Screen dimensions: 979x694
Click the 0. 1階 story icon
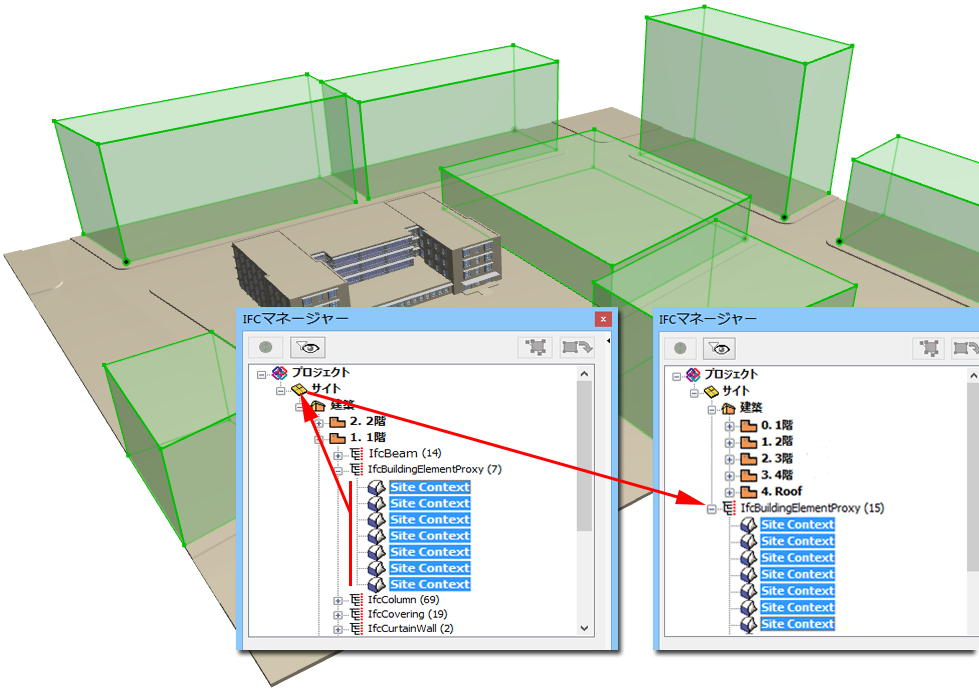(748, 426)
